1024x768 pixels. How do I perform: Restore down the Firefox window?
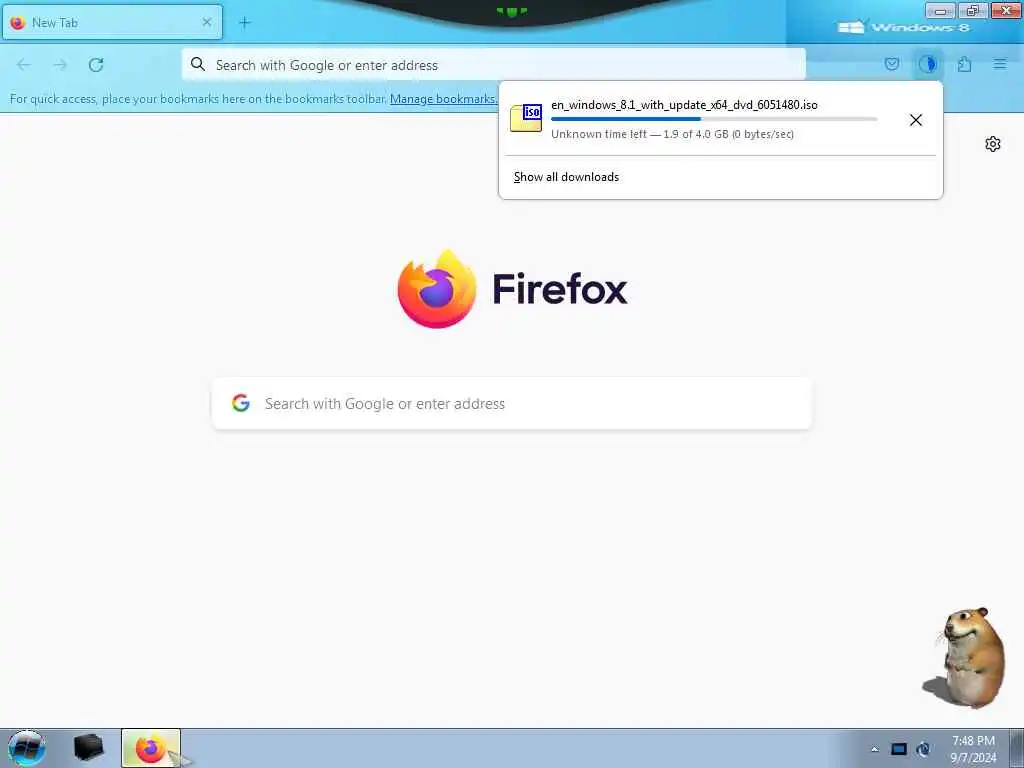click(x=973, y=11)
